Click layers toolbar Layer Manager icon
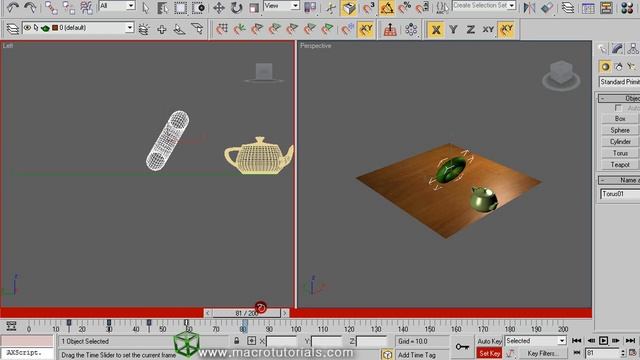640x360 pixels. [13, 29]
